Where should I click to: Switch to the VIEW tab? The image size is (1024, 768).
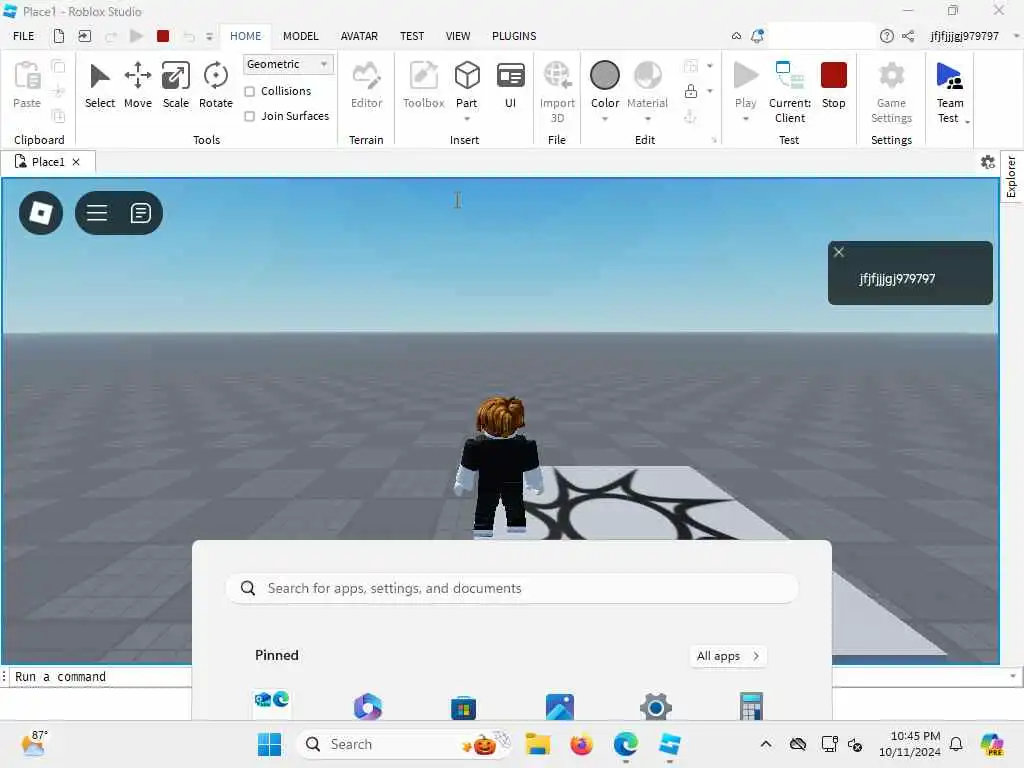point(458,36)
